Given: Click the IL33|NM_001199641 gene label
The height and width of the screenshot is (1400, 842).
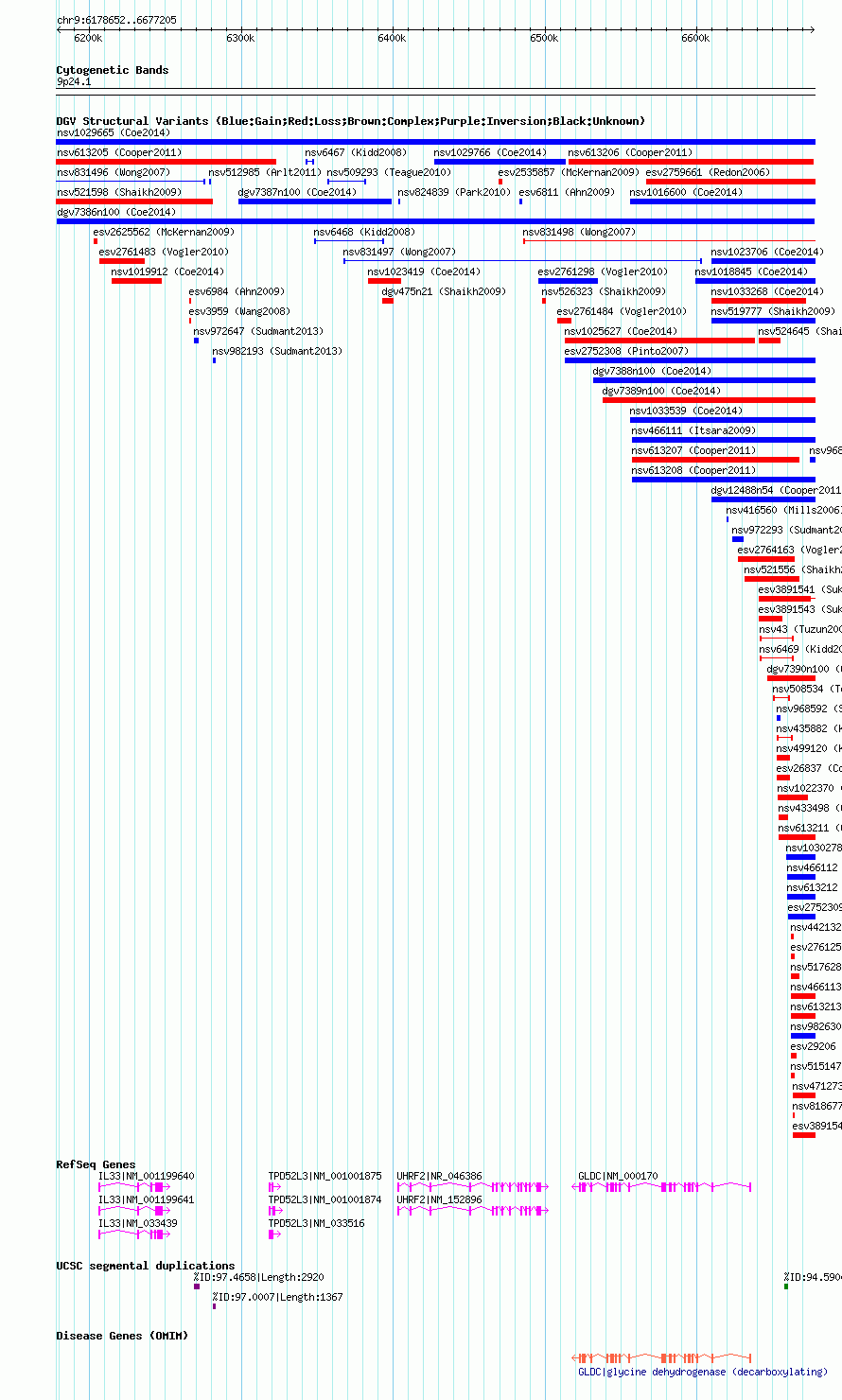Looking at the screenshot, I should [147, 1199].
